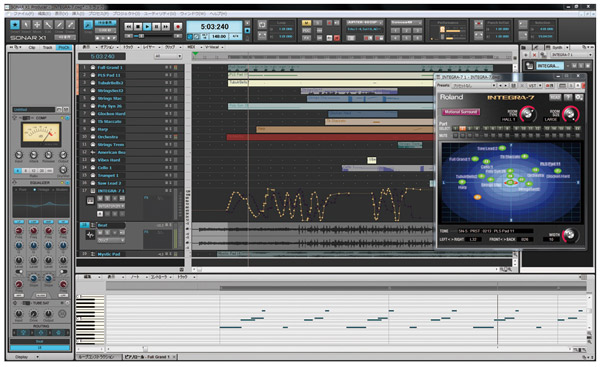Toggle the Snap to grid button
This screenshot has width=600, height=367.
click(x=88, y=25)
